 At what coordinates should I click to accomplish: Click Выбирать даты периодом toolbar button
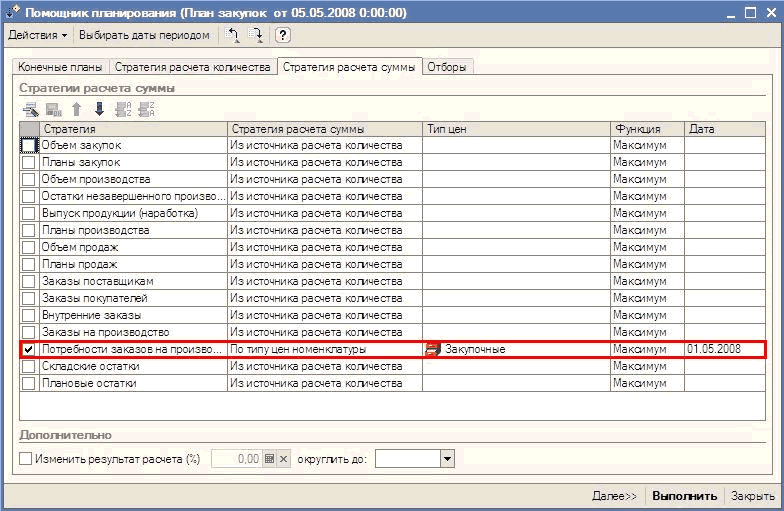click(144, 35)
